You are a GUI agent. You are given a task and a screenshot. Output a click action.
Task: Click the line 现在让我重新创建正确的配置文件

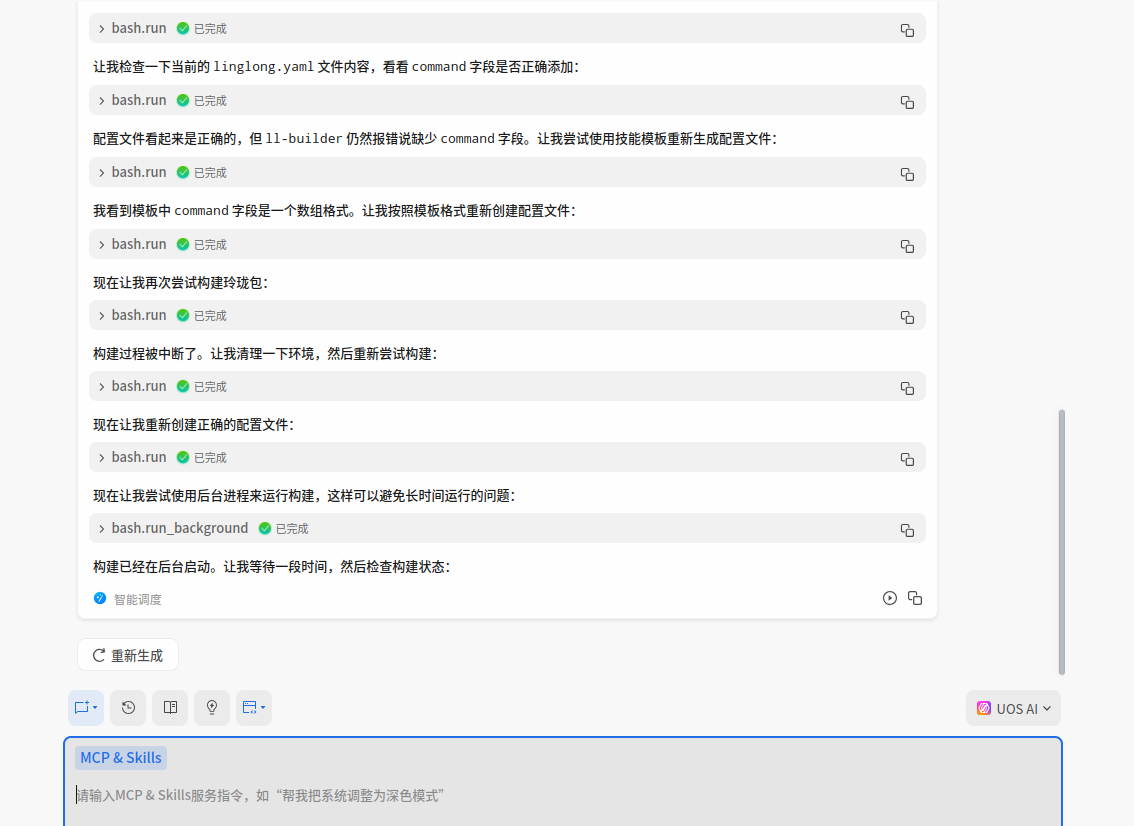tap(194, 425)
